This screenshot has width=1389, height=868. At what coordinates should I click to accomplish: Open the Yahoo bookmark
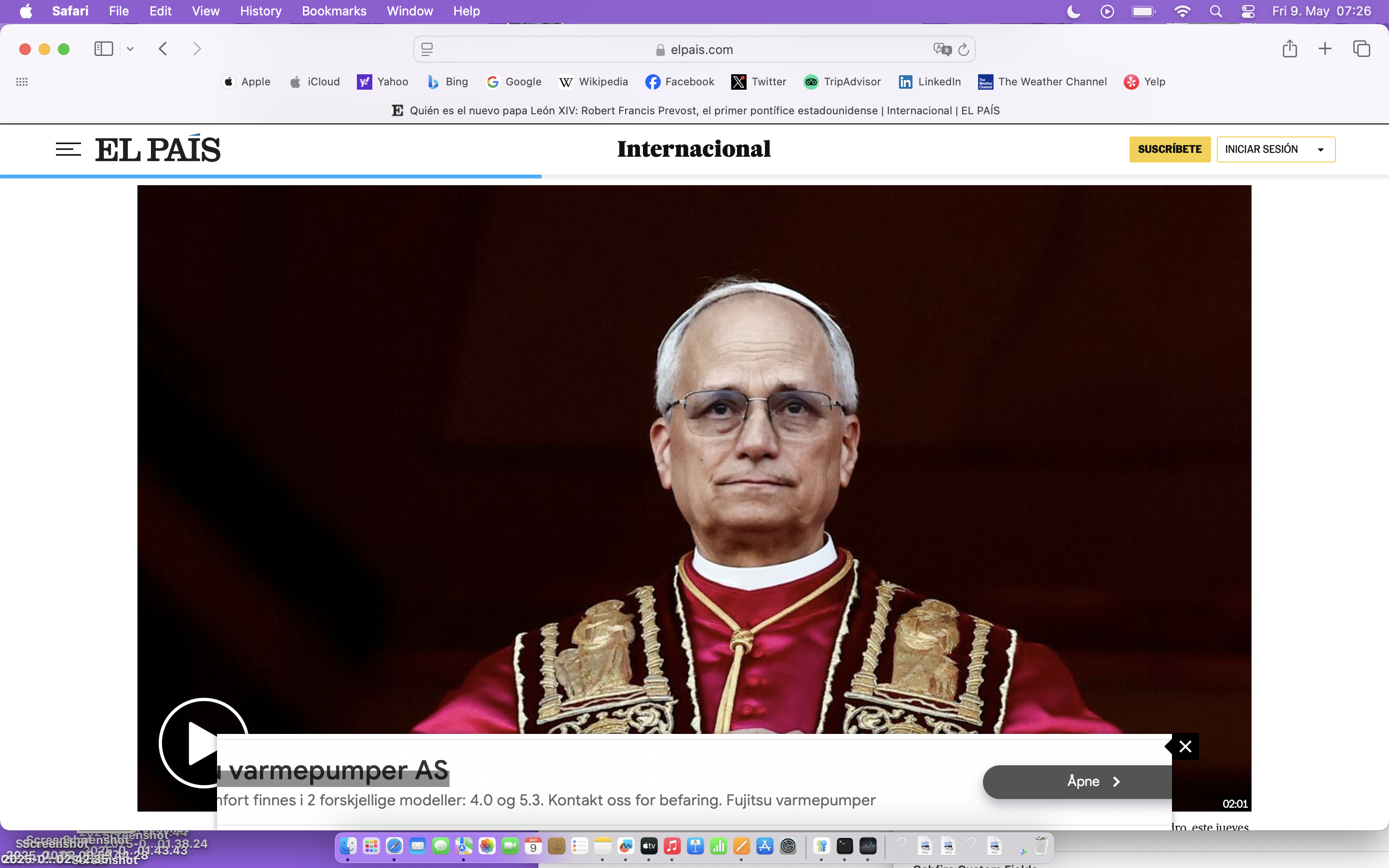pyautogui.click(x=382, y=81)
